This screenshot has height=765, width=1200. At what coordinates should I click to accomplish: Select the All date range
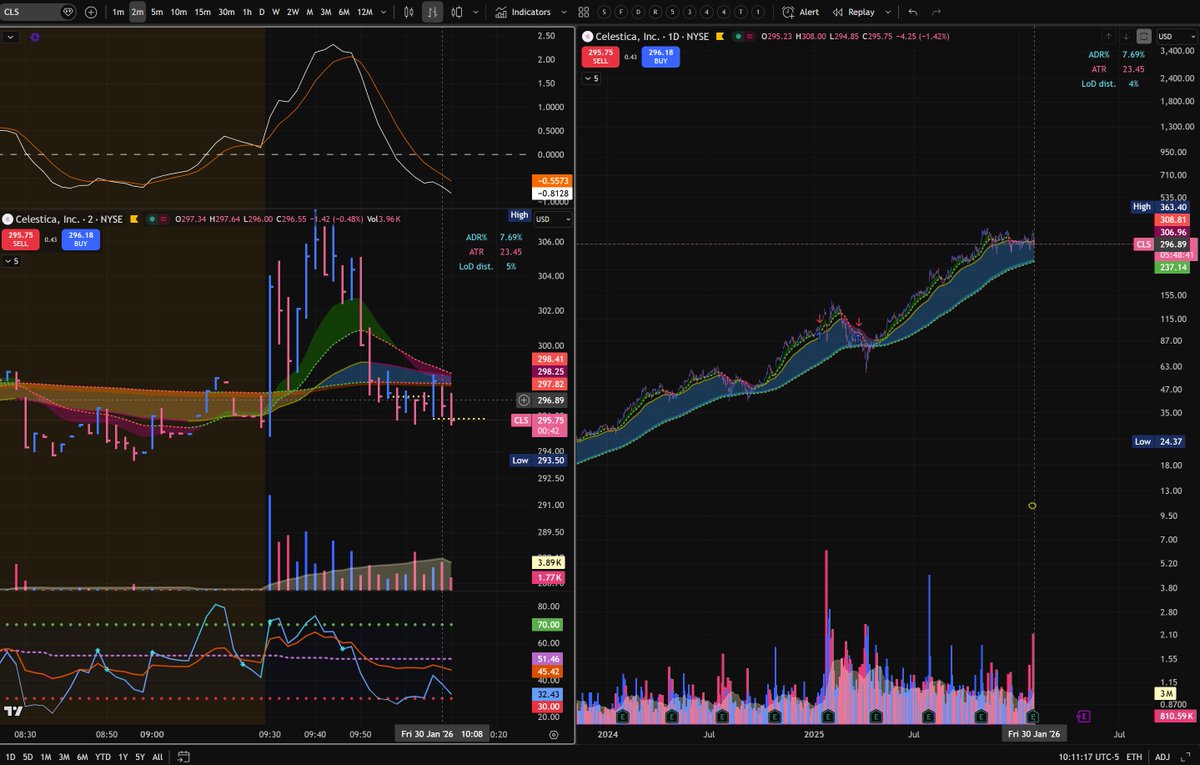[x=157, y=757]
